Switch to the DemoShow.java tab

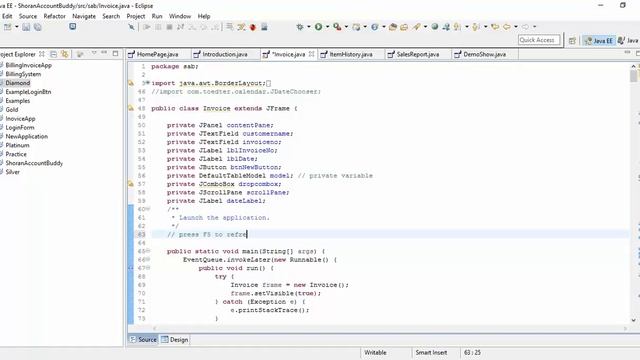484,54
